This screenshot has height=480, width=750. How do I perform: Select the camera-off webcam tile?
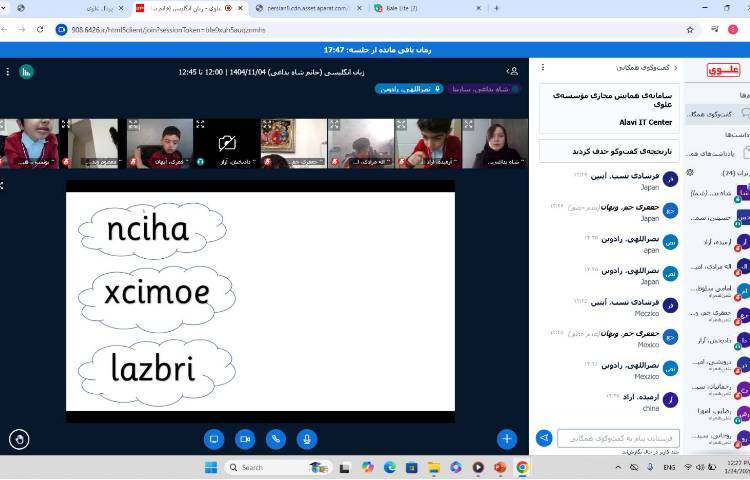click(227, 143)
